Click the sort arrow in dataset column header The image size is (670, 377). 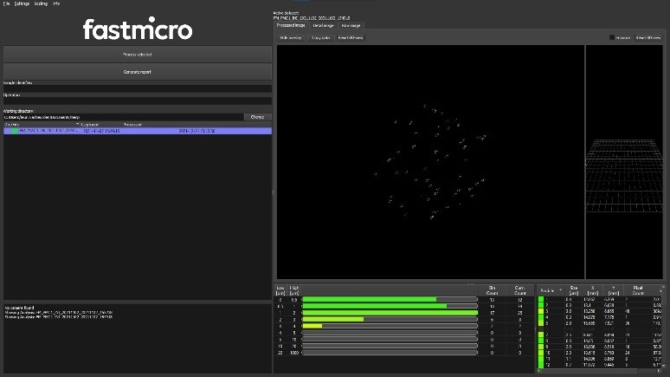click(x=77, y=124)
